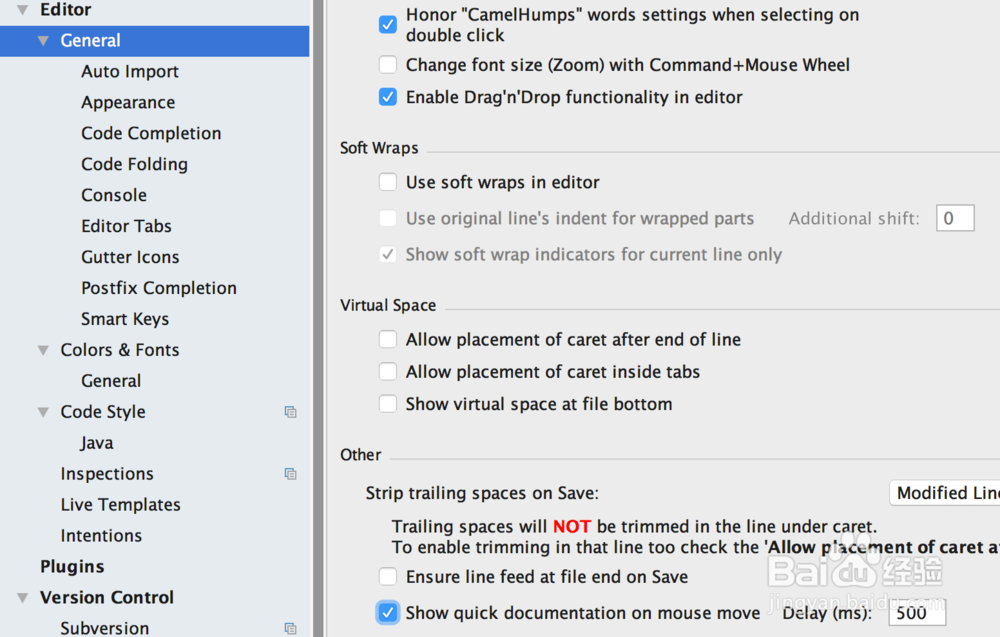The width and height of the screenshot is (1000, 637).
Task: Enable the 'Use soft wraps in editor' checkbox
Action: (x=388, y=182)
